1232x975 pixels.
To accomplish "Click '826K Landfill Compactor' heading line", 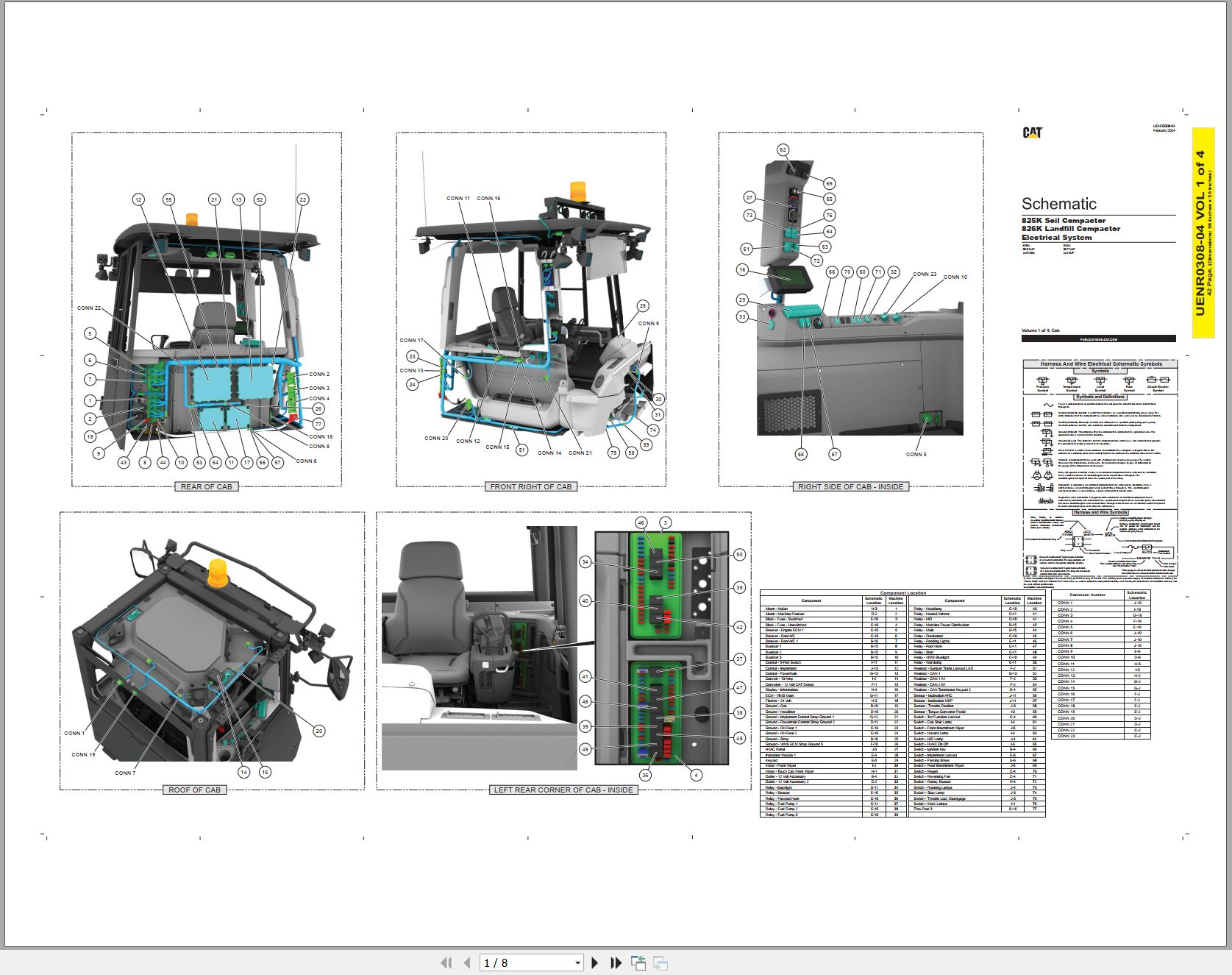I will click(1071, 229).
